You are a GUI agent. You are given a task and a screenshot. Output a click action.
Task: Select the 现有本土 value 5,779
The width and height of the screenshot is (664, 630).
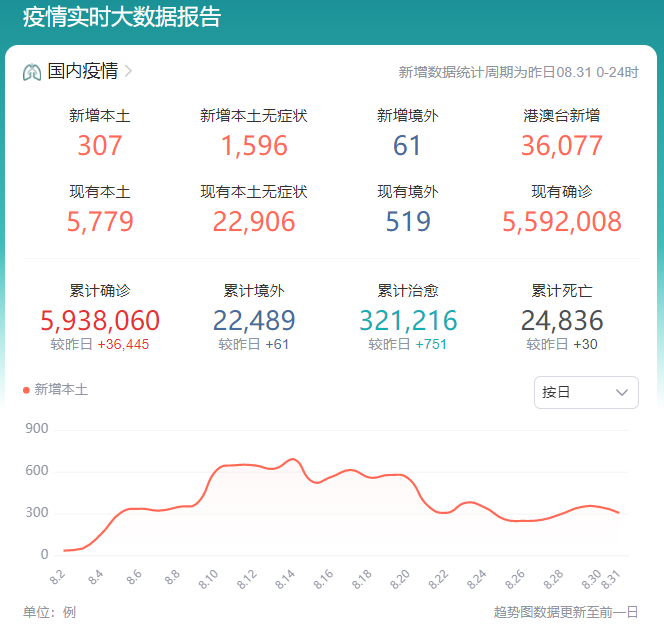tap(100, 222)
